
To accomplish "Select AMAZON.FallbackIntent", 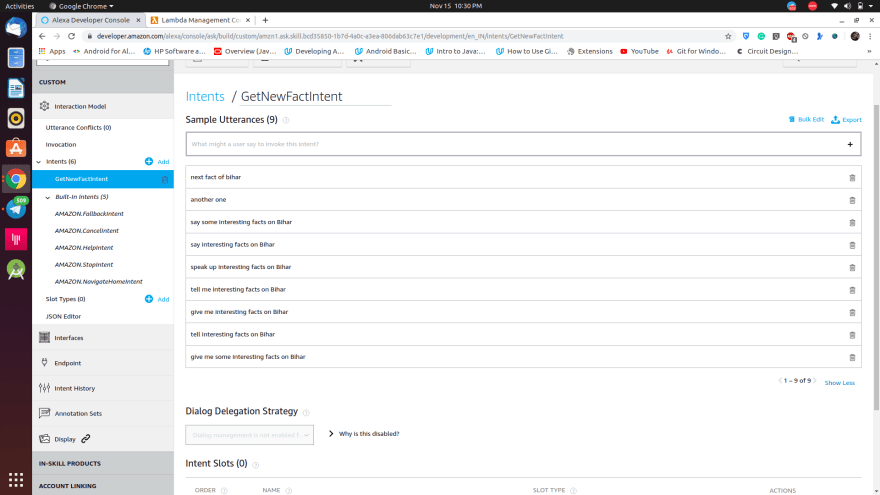I will (x=89, y=214).
